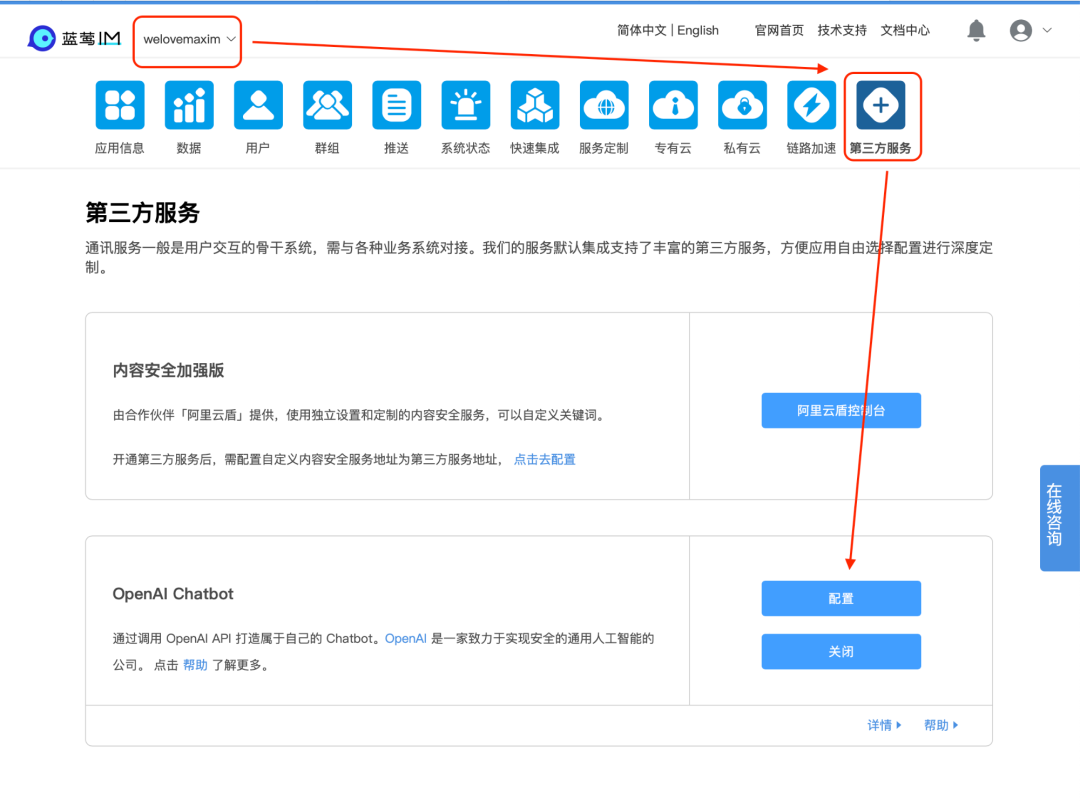Screen dimensions: 1080x805
Task: Expand 帮助 at card footer
Action: (941, 725)
